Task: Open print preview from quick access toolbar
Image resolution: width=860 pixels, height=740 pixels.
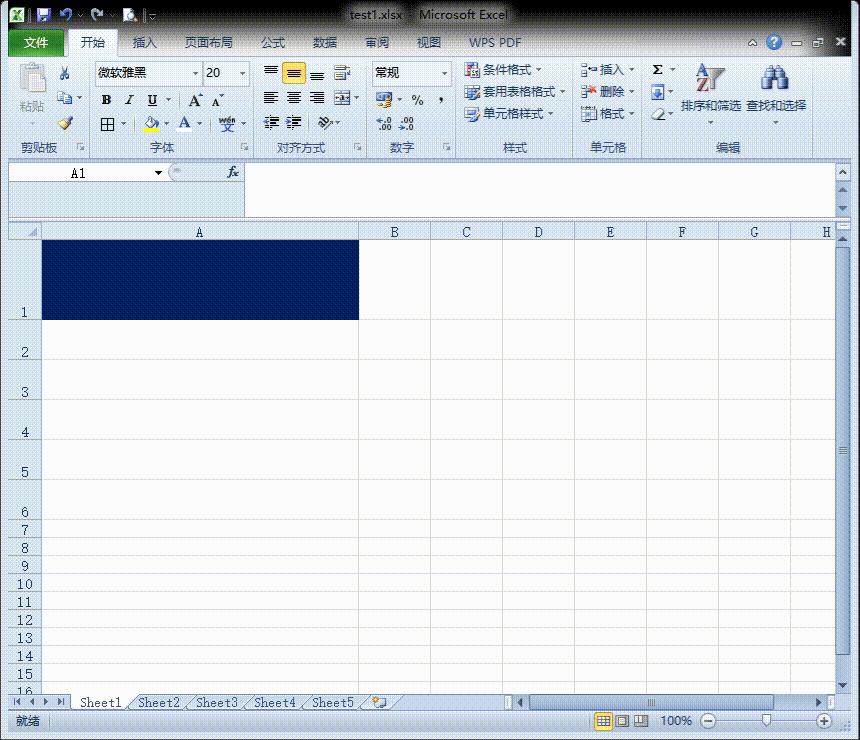Action: pyautogui.click(x=129, y=15)
